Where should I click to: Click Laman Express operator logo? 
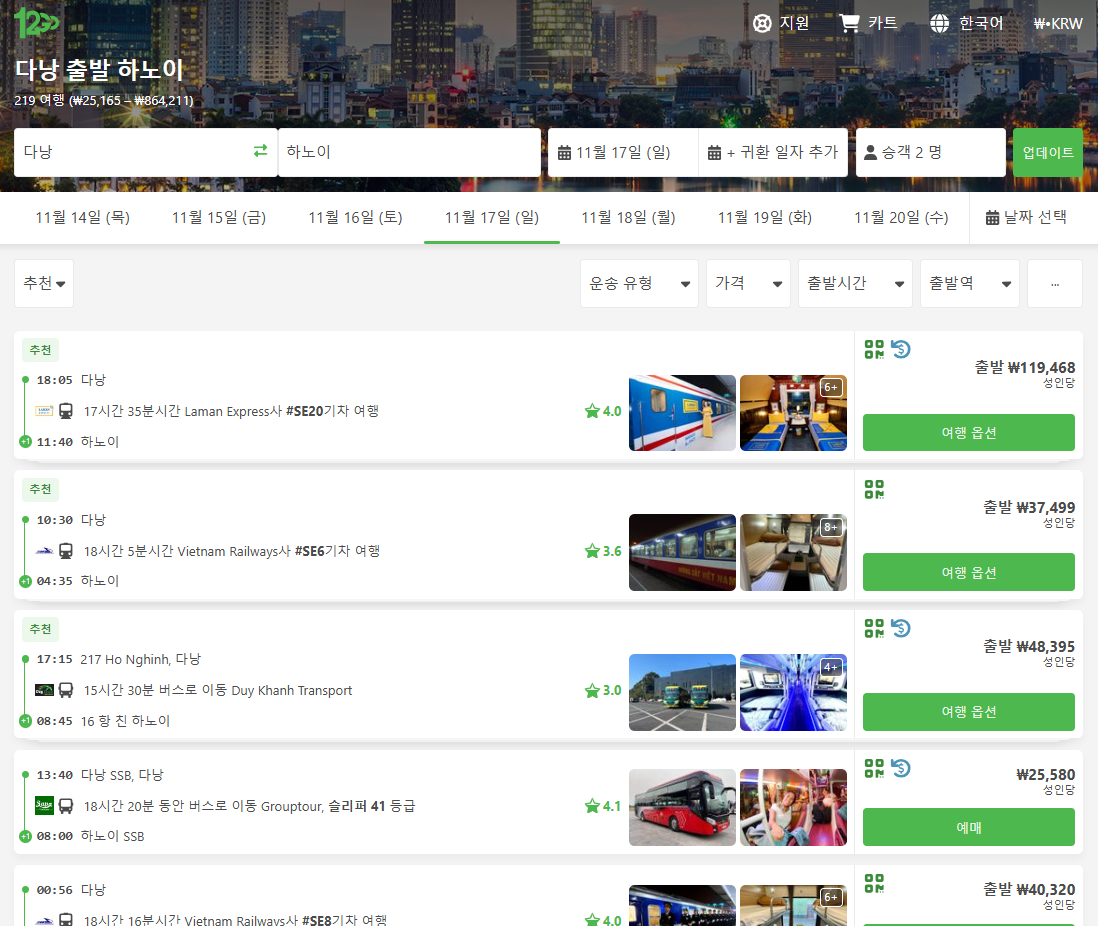44,411
